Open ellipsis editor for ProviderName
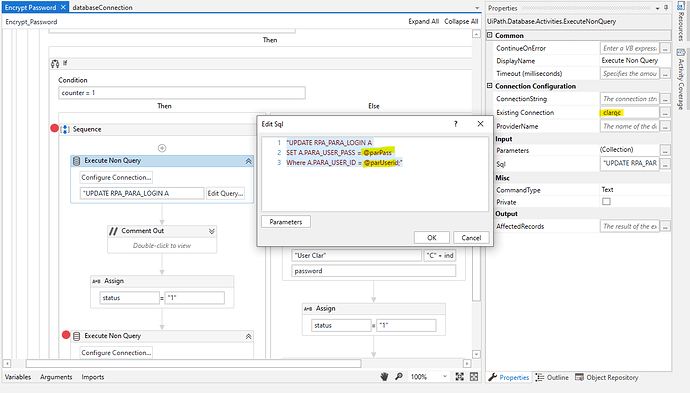 click(x=665, y=126)
